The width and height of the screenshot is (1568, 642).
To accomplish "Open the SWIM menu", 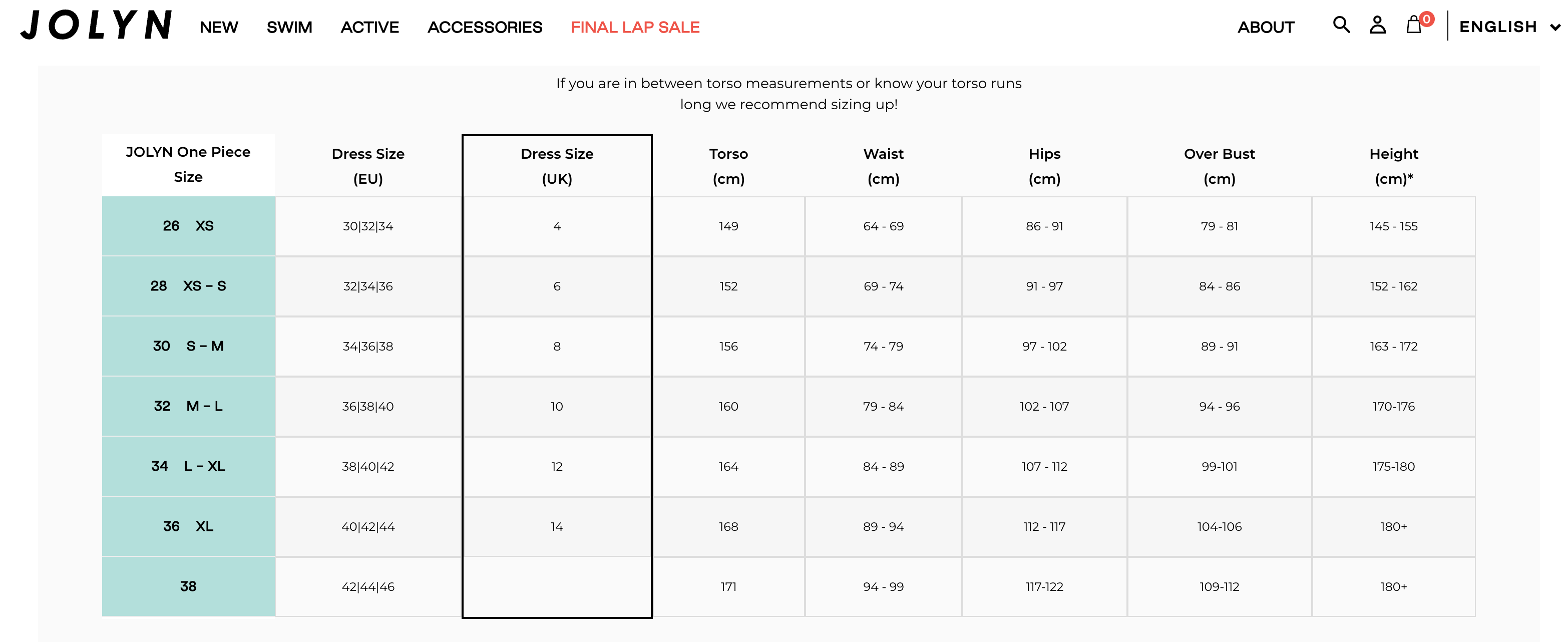I will [x=289, y=28].
